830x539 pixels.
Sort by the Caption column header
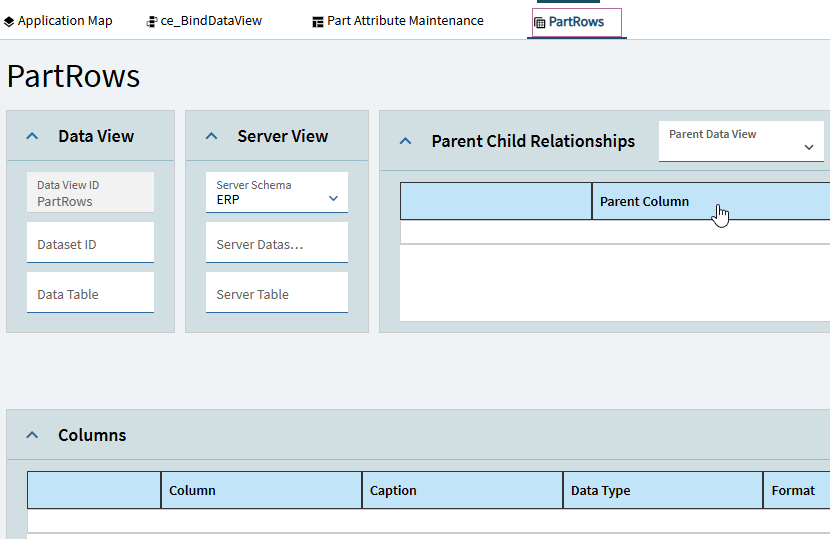(x=461, y=490)
